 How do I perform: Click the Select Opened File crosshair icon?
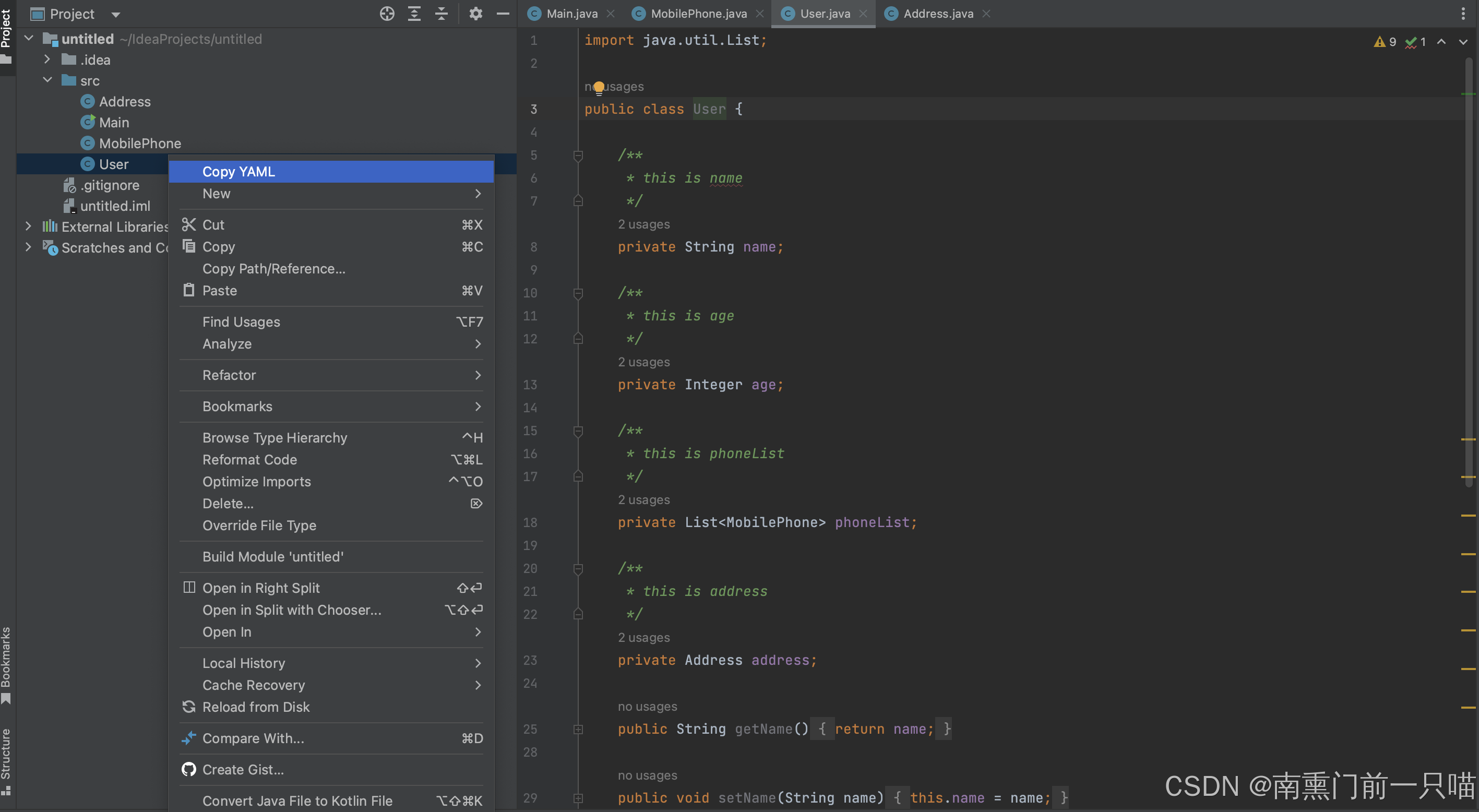387,14
